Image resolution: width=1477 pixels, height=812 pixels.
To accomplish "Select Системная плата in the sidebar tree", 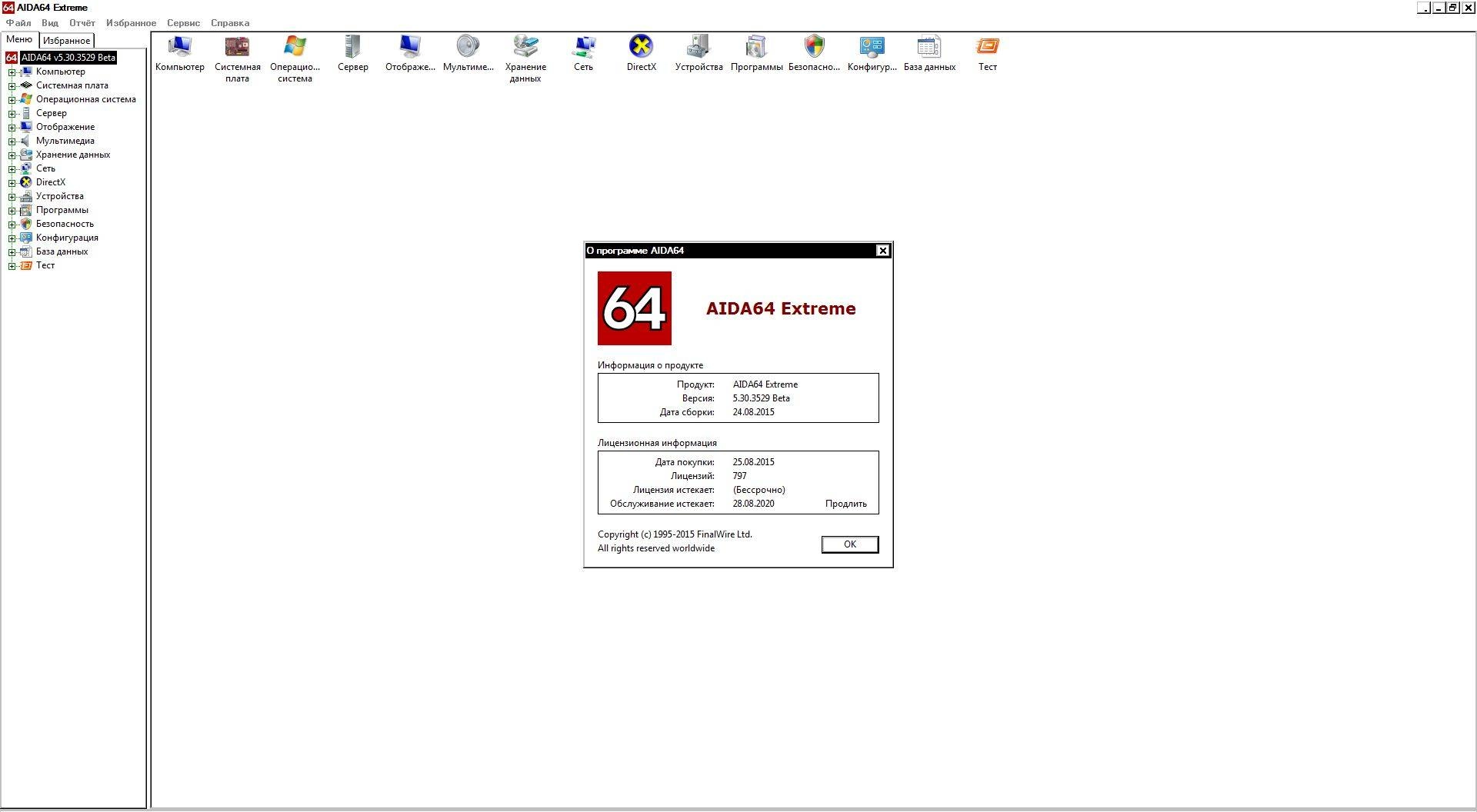I will [72, 85].
